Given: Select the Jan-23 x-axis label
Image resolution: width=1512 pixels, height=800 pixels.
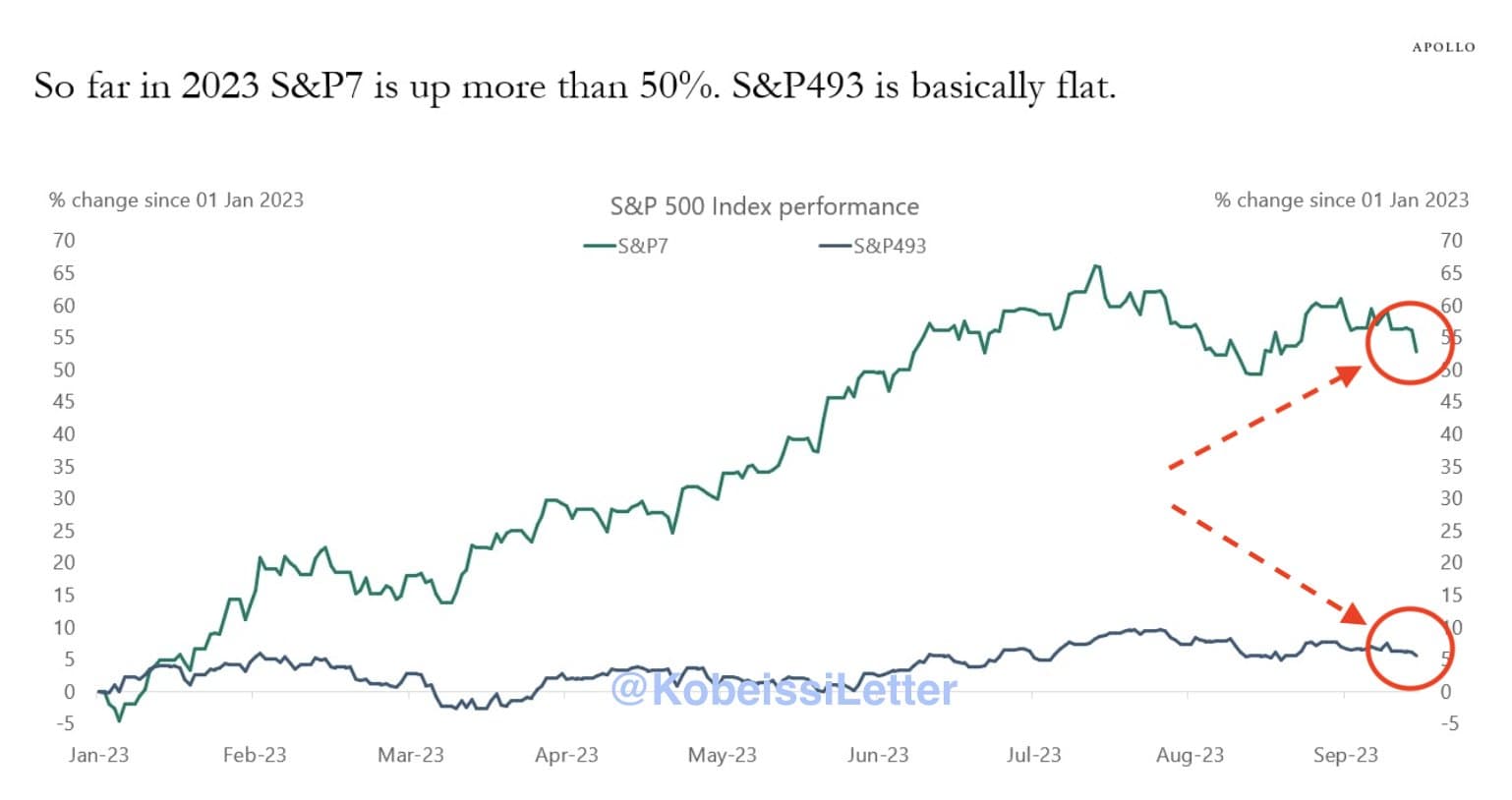Looking at the screenshot, I should click(x=98, y=755).
